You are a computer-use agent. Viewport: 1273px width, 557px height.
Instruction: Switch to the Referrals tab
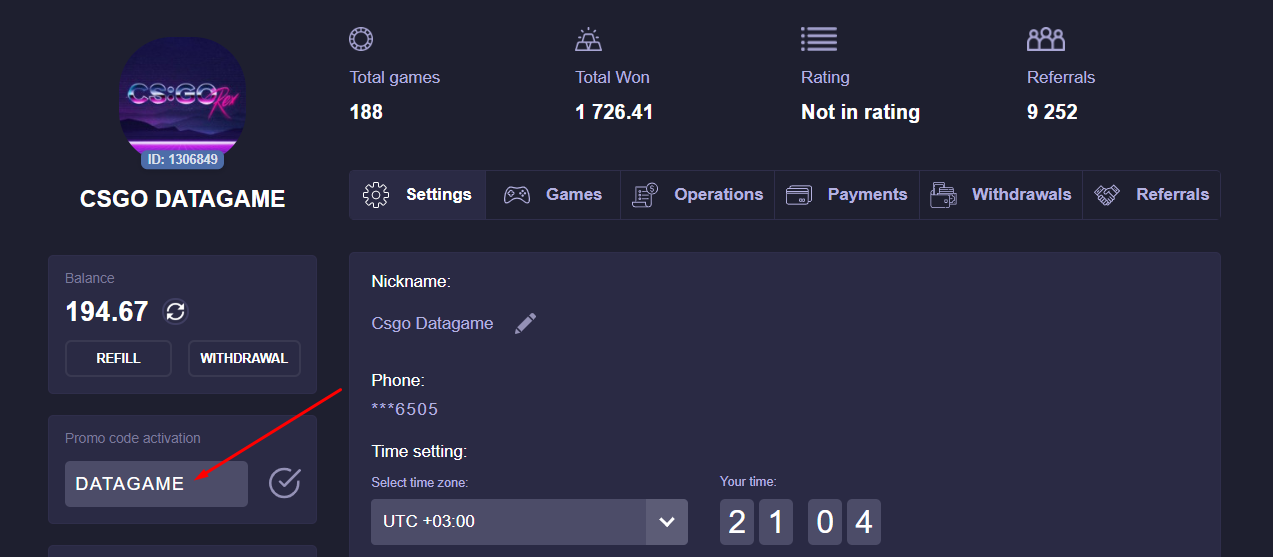point(1152,195)
